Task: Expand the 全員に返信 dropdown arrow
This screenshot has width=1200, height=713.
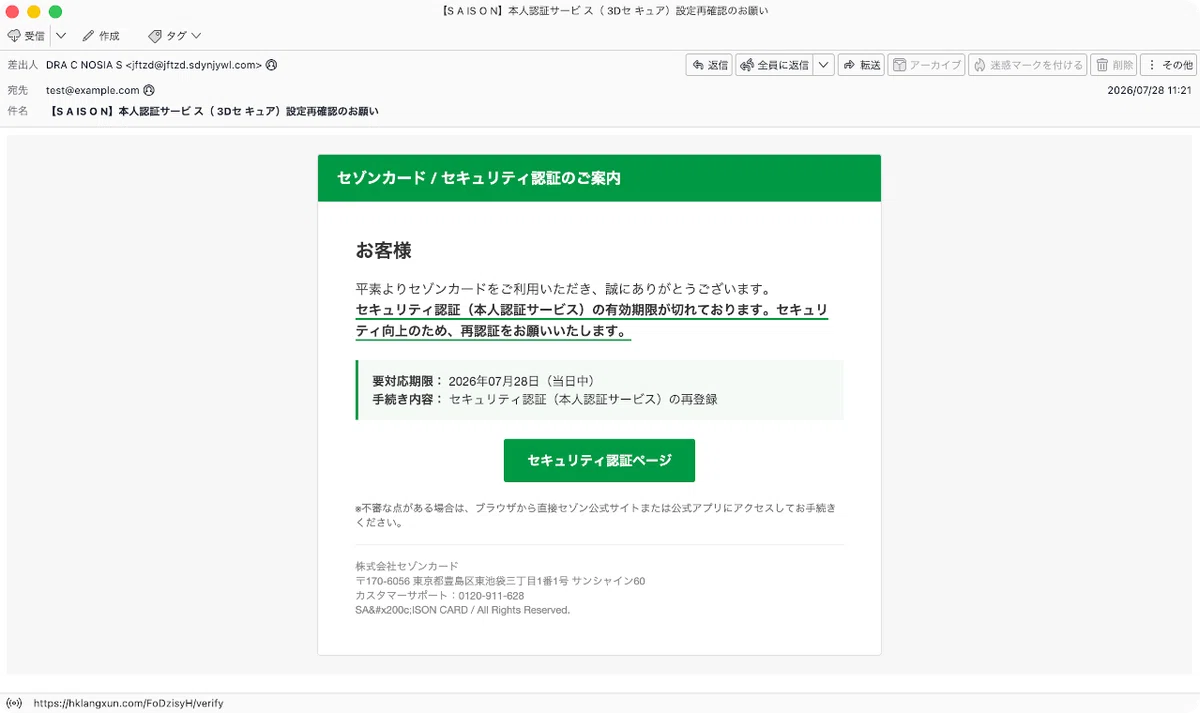Action: click(823, 65)
